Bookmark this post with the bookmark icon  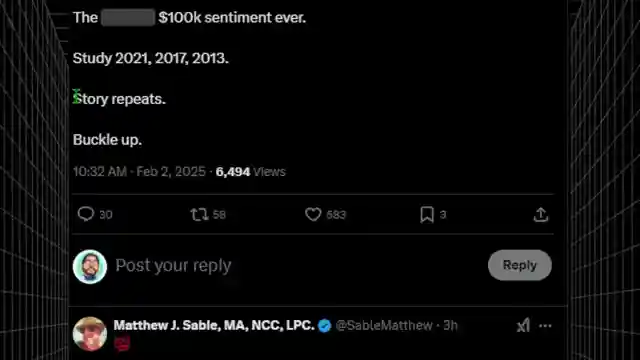tap(427, 214)
